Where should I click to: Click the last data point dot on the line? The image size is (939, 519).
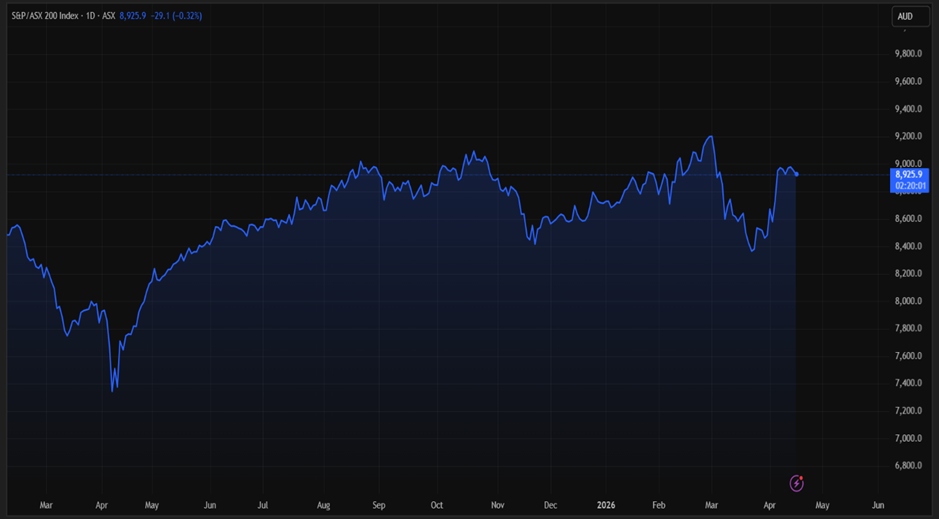click(796, 175)
